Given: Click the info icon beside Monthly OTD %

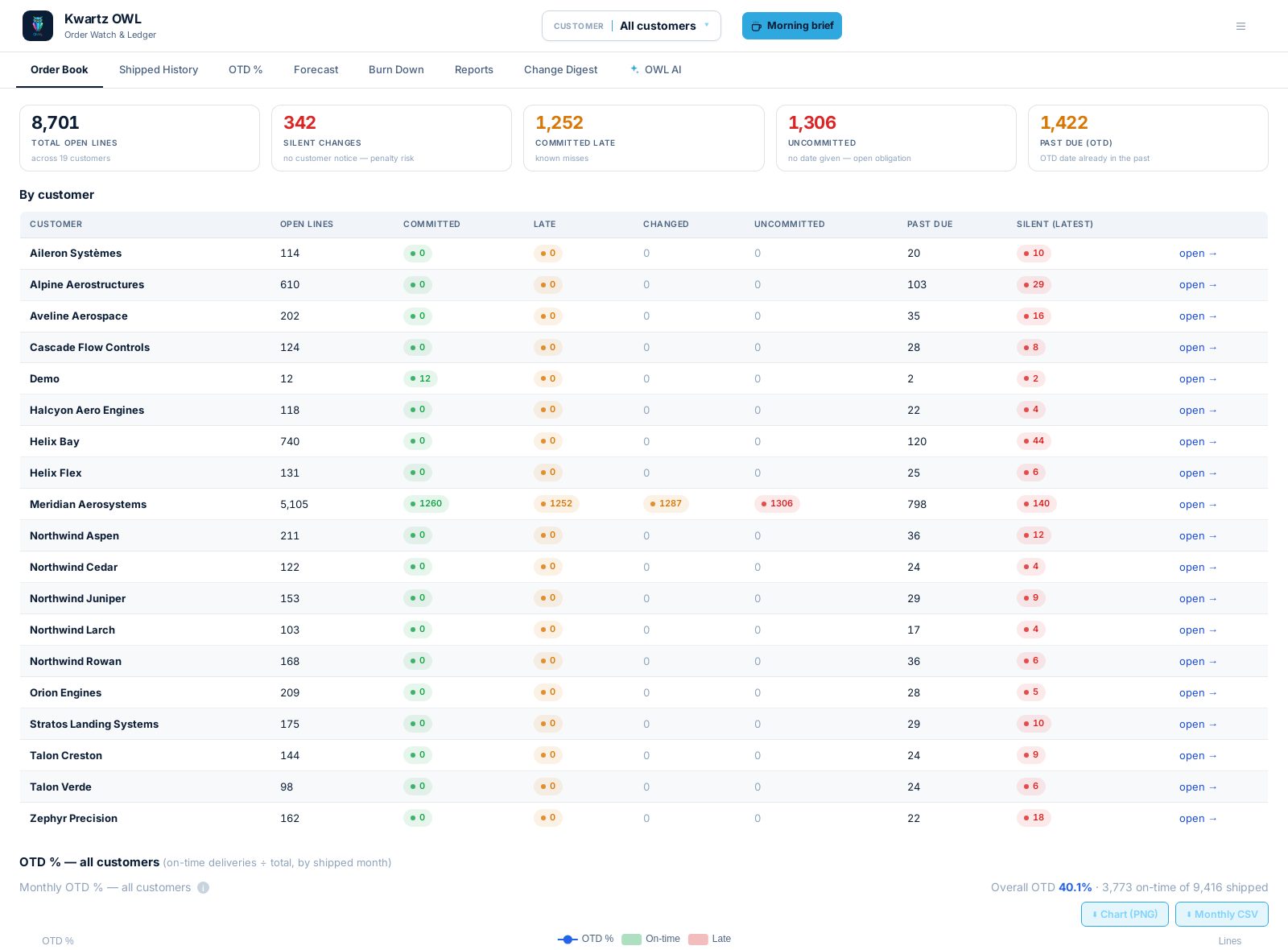Looking at the screenshot, I should point(204,887).
